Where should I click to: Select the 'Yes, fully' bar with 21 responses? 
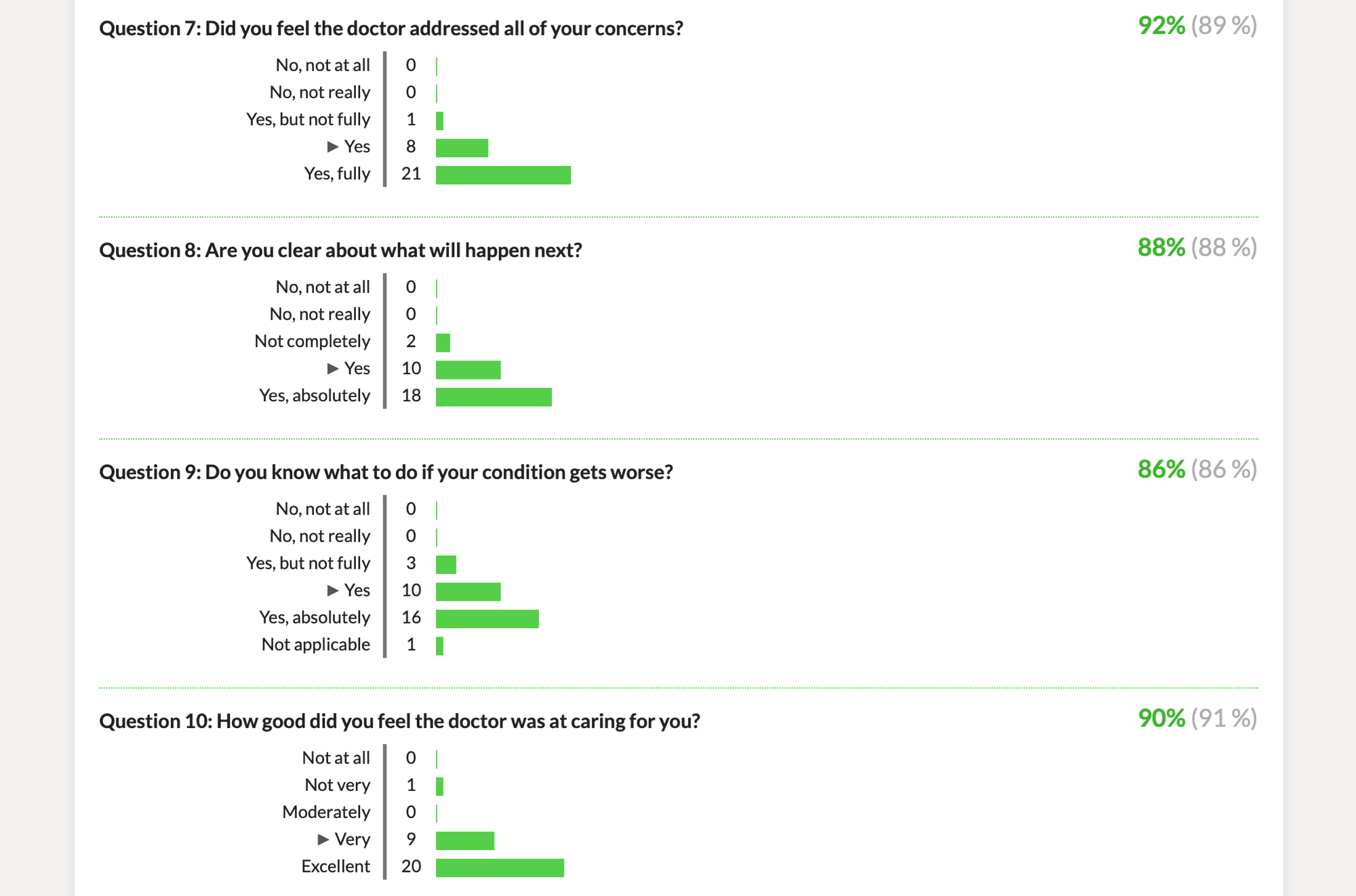click(x=503, y=175)
